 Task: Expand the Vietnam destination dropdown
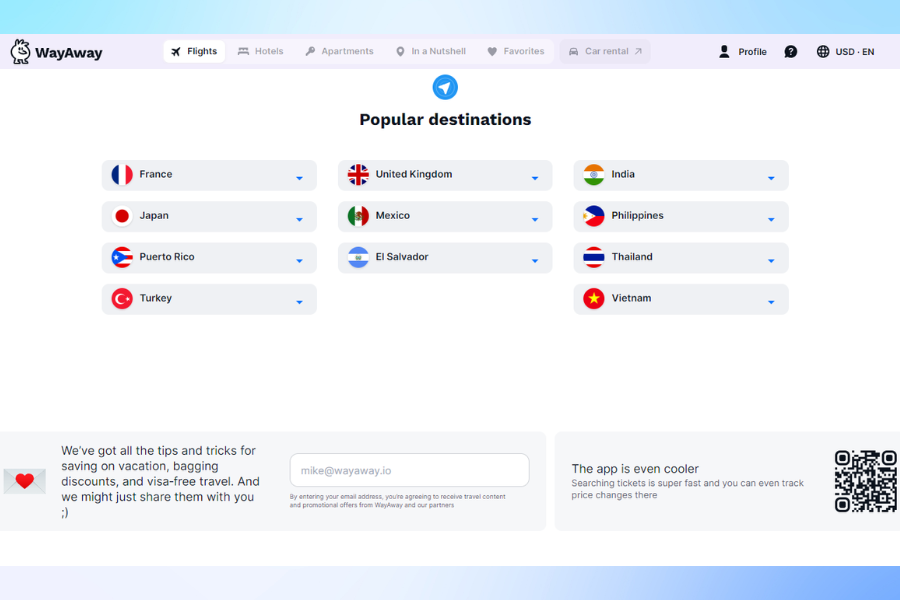[771, 302]
